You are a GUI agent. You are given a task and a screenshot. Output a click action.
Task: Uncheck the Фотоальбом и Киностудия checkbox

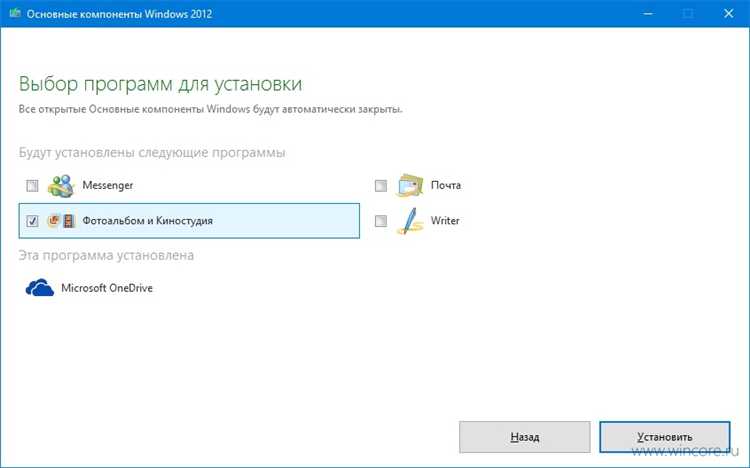point(33,221)
